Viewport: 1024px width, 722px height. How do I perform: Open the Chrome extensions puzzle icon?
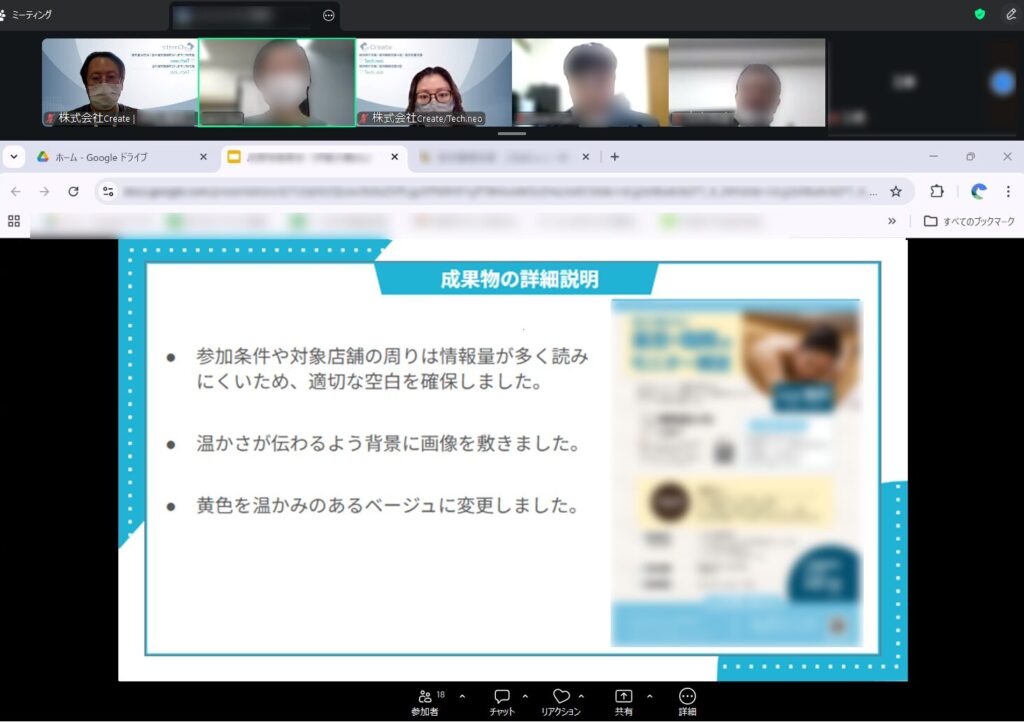[937, 191]
